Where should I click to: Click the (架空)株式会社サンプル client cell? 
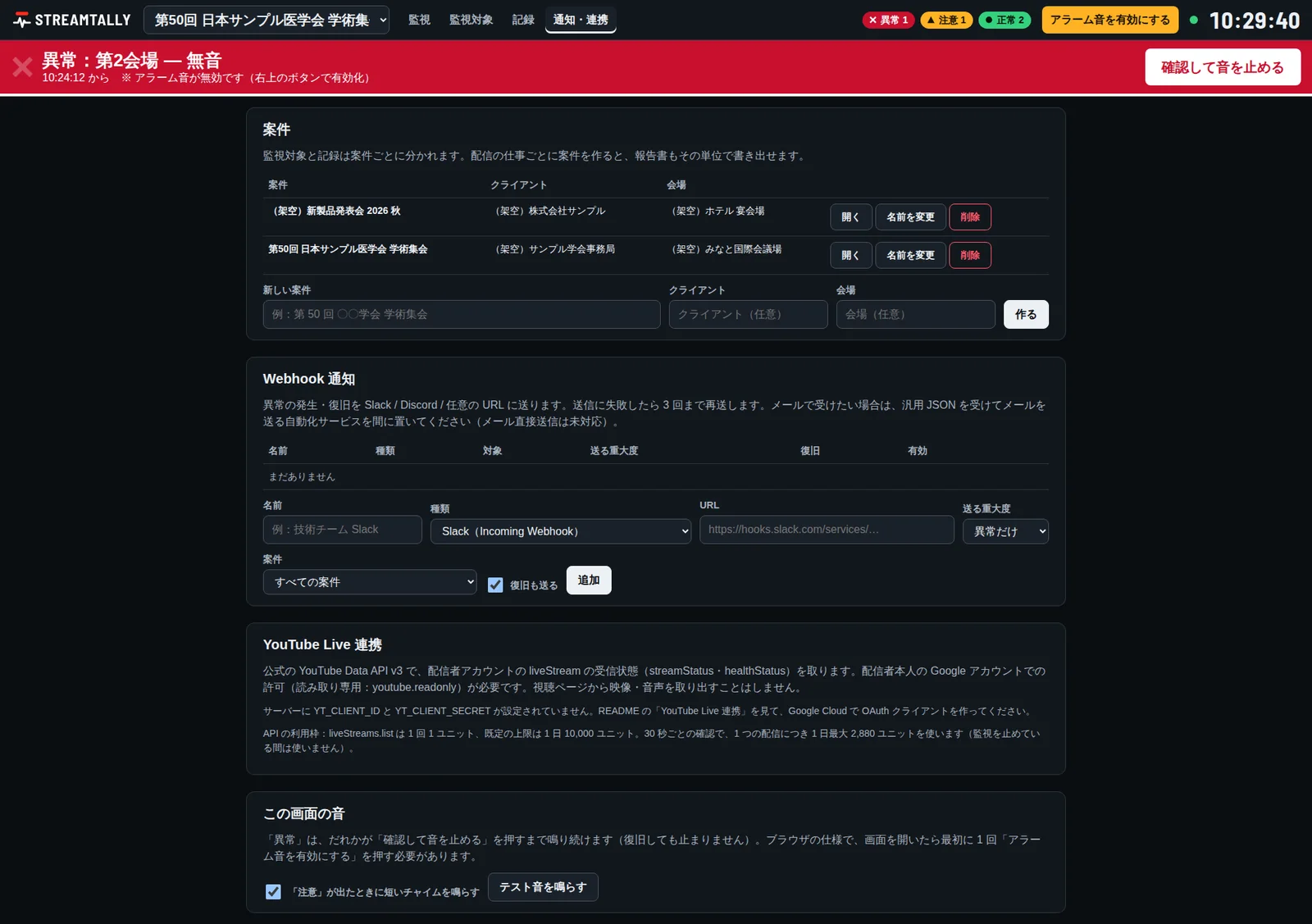point(551,211)
